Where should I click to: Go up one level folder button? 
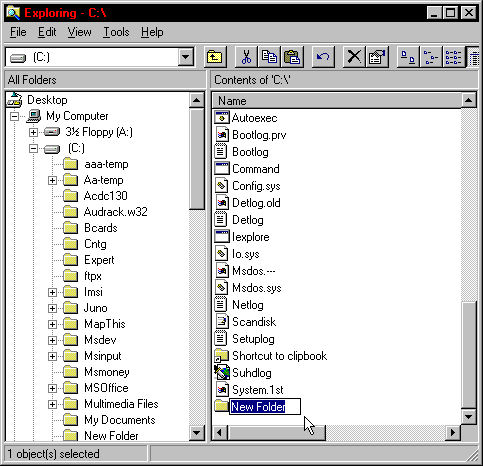(215, 57)
